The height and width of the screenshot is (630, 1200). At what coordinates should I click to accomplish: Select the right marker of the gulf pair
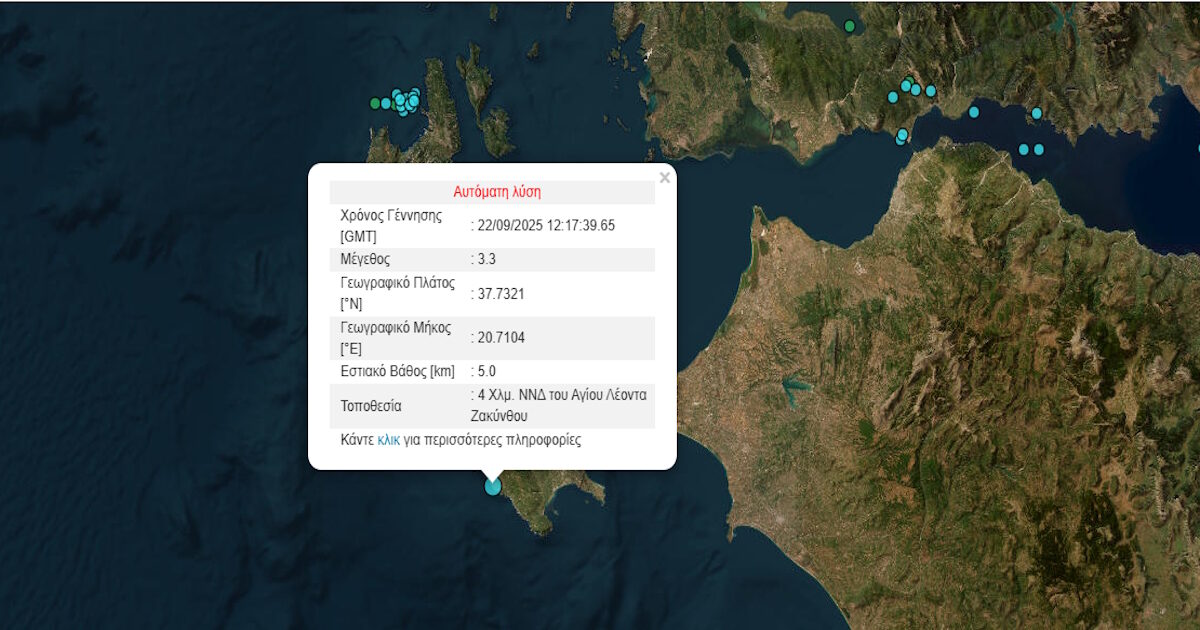[1038, 149]
